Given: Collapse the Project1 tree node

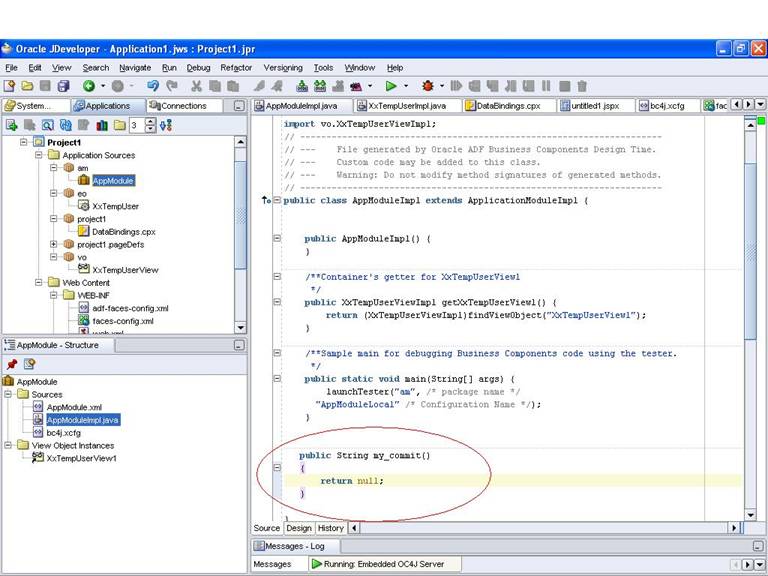Looking at the screenshot, I should click(23, 142).
